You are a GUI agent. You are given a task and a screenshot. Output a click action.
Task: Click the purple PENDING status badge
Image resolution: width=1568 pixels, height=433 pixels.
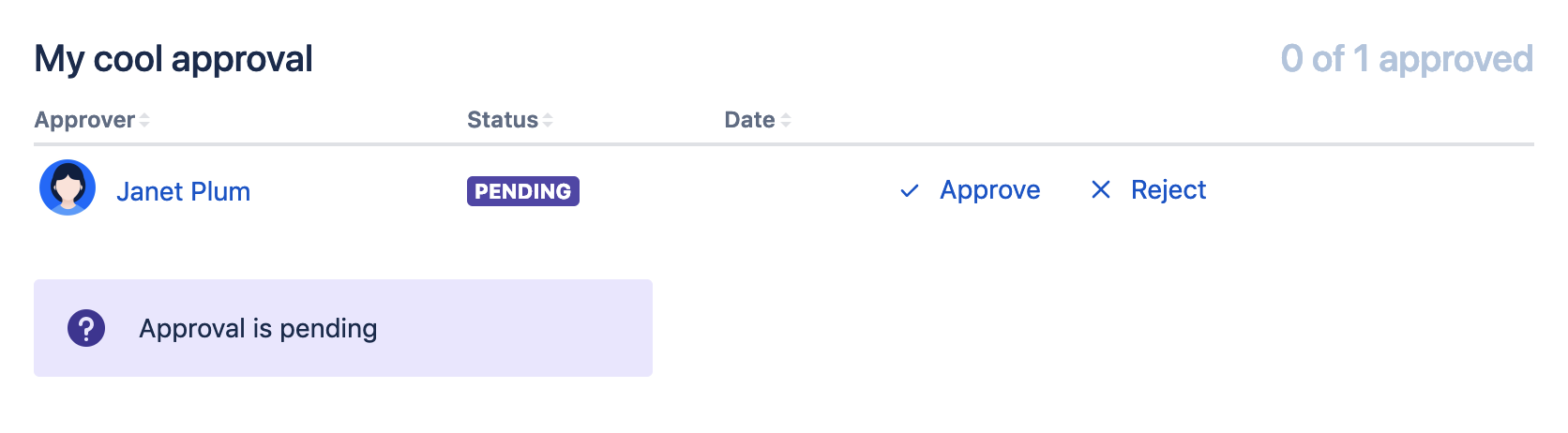522,191
